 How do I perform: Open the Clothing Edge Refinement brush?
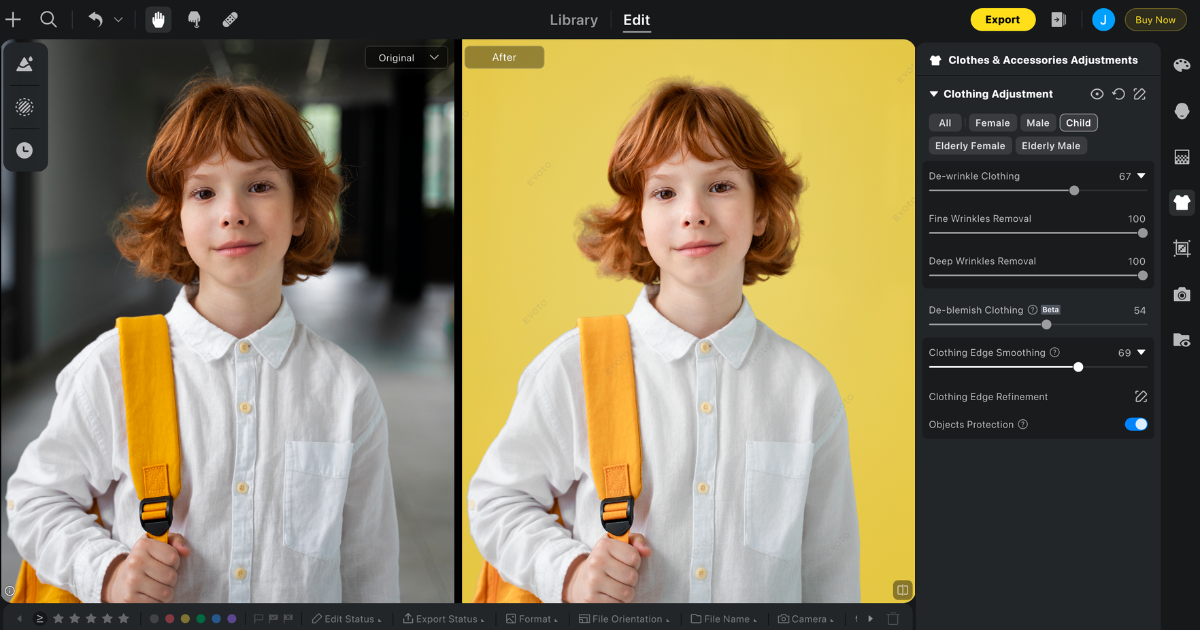click(x=1141, y=396)
